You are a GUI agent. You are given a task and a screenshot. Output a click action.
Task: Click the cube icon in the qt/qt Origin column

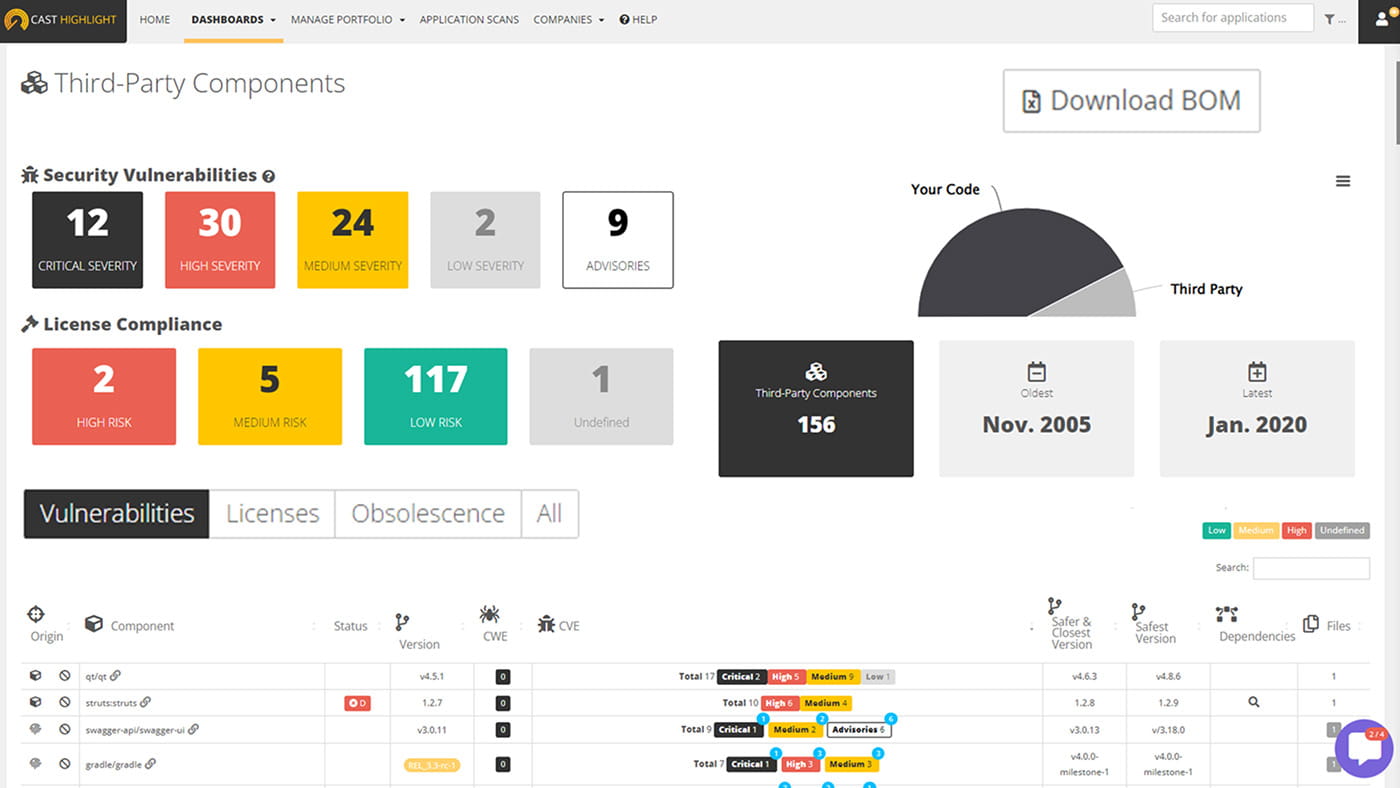click(x=35, y=676)
